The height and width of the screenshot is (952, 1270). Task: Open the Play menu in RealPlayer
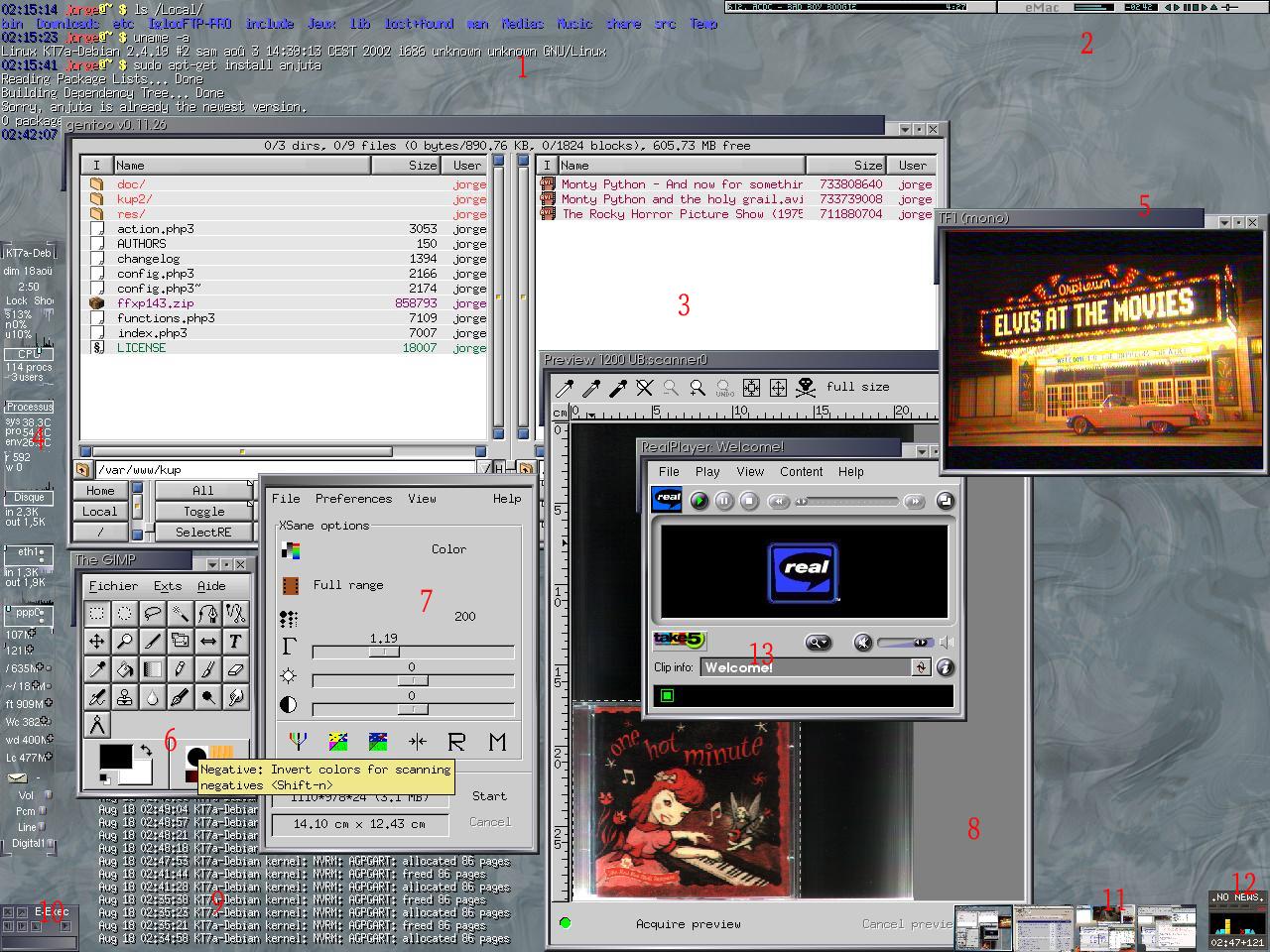coord(707,472)
